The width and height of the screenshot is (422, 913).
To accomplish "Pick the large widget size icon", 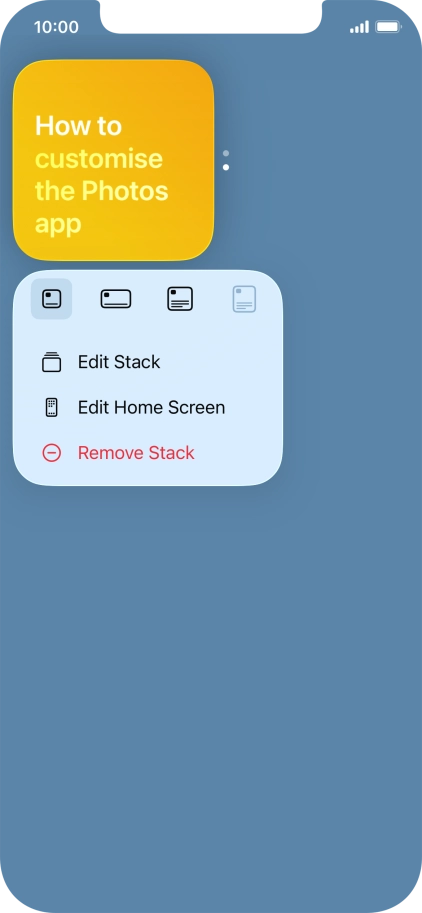I will click(x=180, y=299).
